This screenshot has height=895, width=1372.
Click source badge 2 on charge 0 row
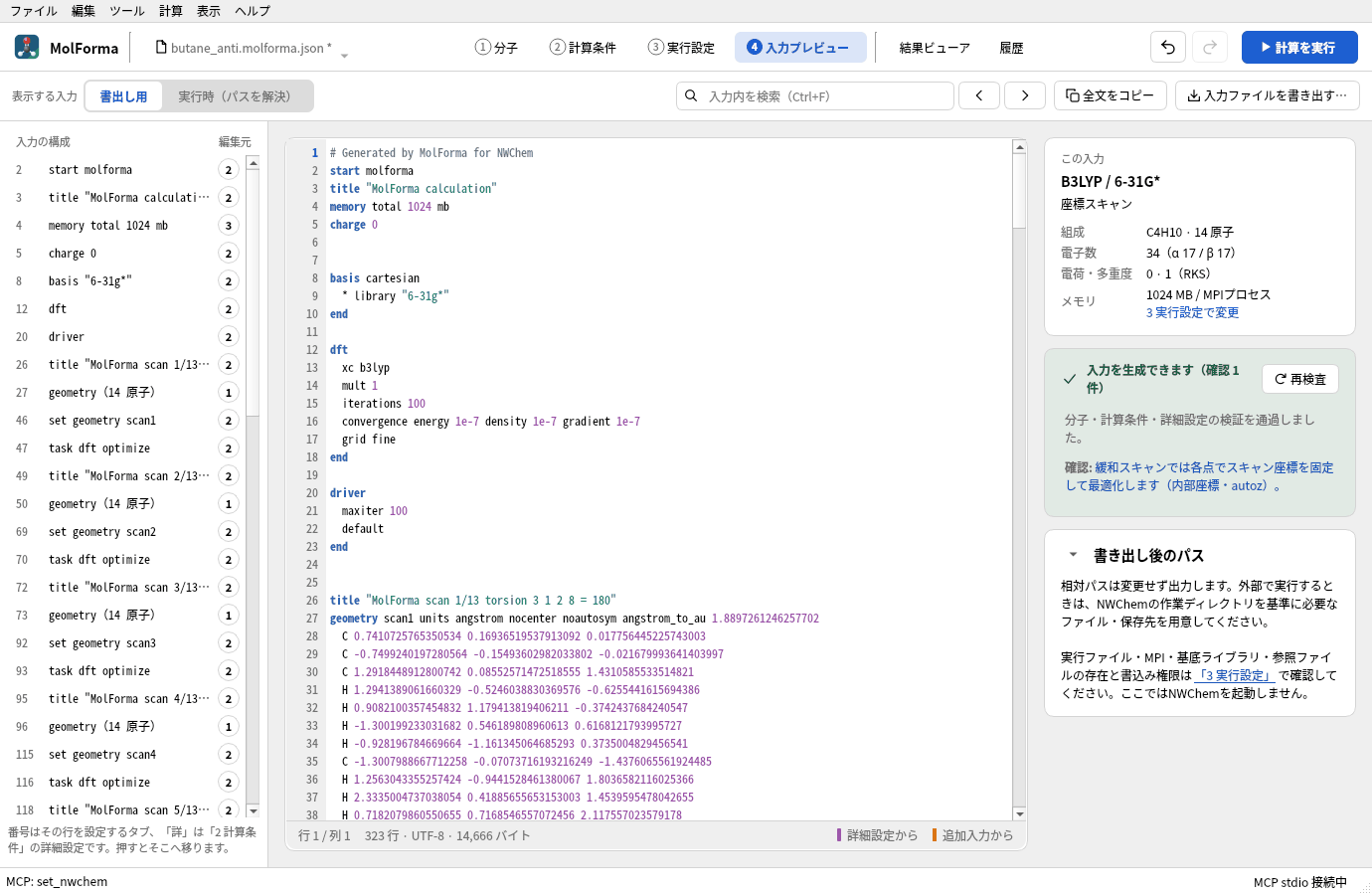coord(229,254)
